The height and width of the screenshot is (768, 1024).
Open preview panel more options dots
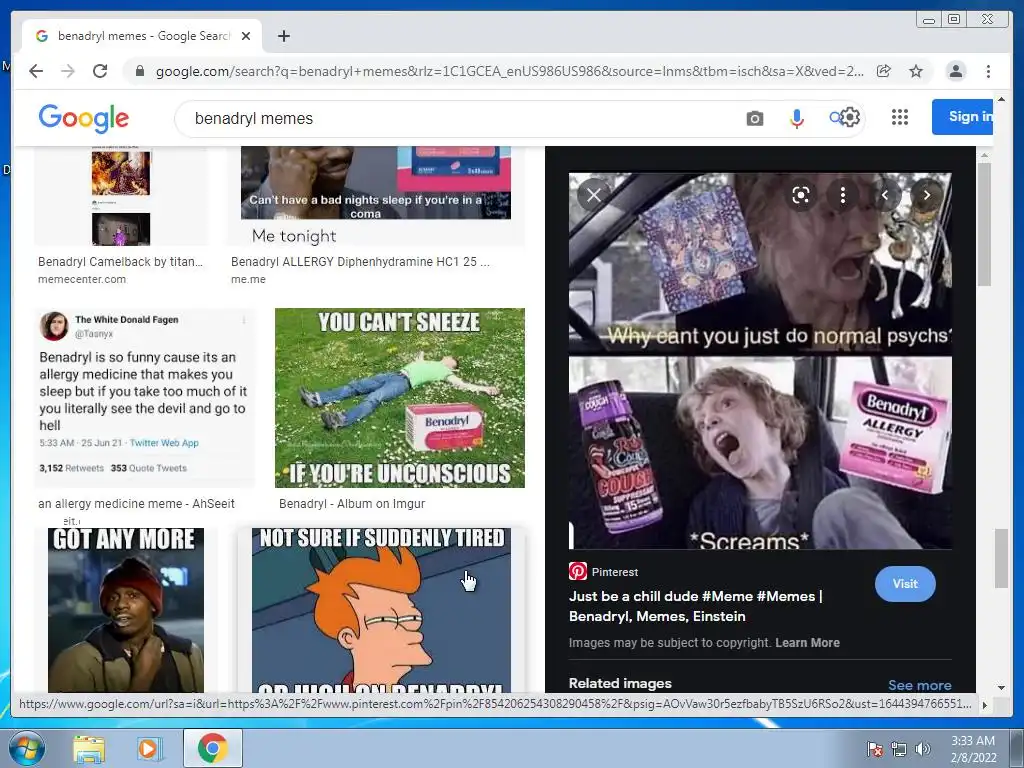point(842,195)
